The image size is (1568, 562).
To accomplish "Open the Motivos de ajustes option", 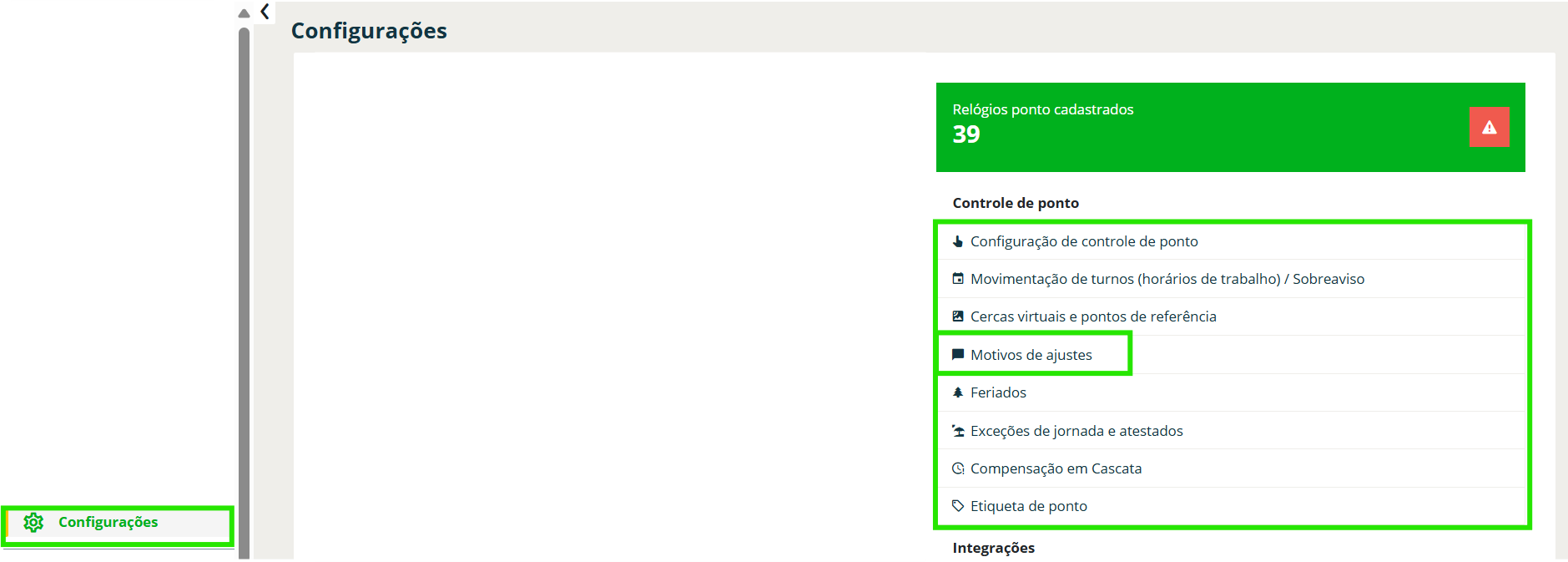I will [1031, 355].
